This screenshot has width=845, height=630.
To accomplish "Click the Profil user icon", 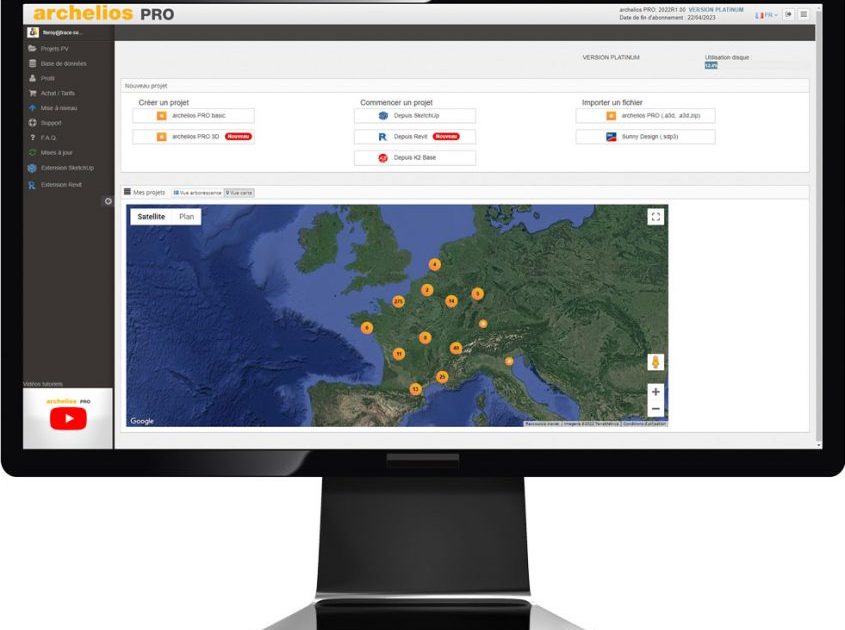I will coord(32,78).
